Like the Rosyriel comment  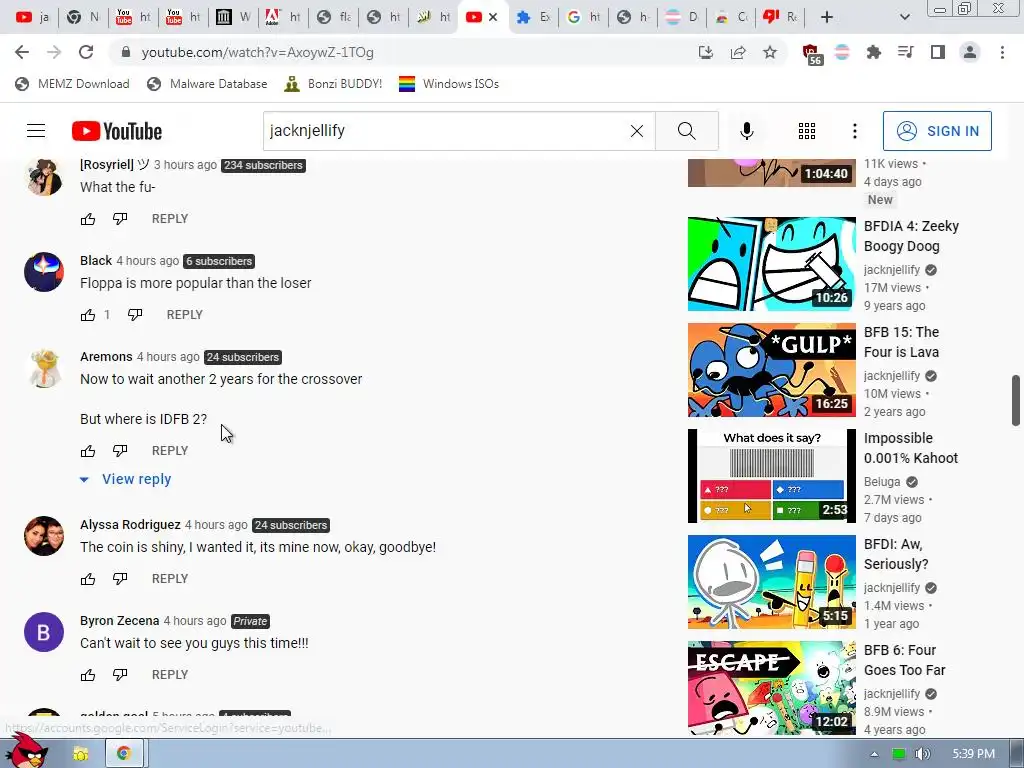pyautogui.click(x=88, y=219)
